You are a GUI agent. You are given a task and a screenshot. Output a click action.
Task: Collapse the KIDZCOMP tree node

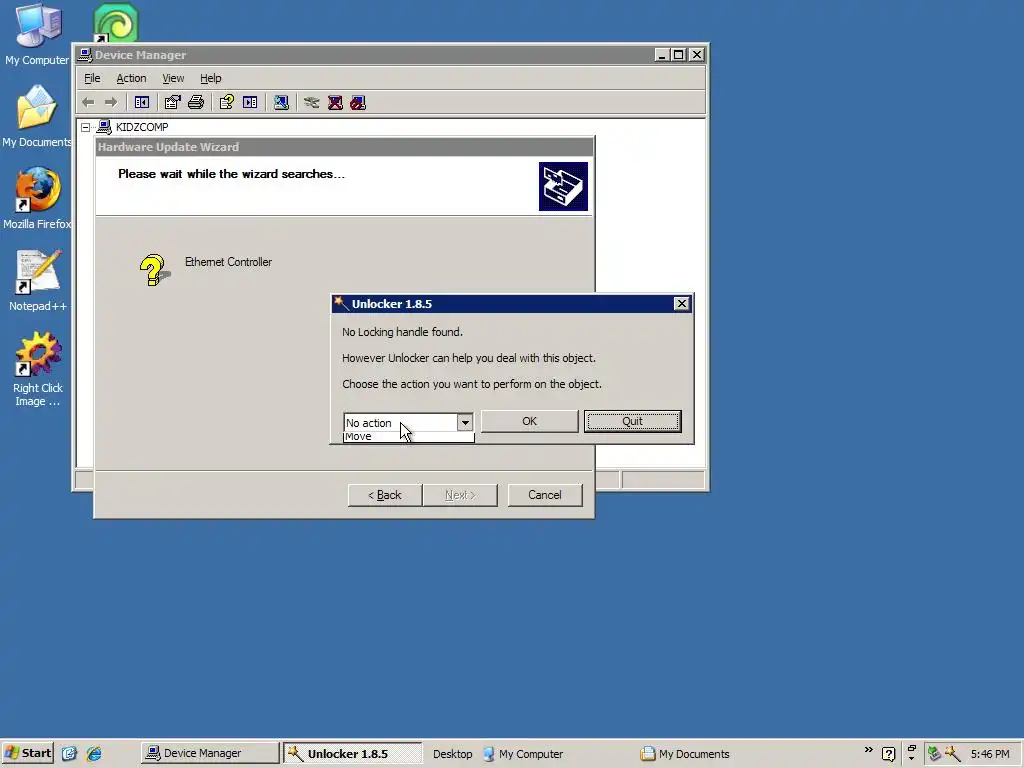(x=86, y=127)
